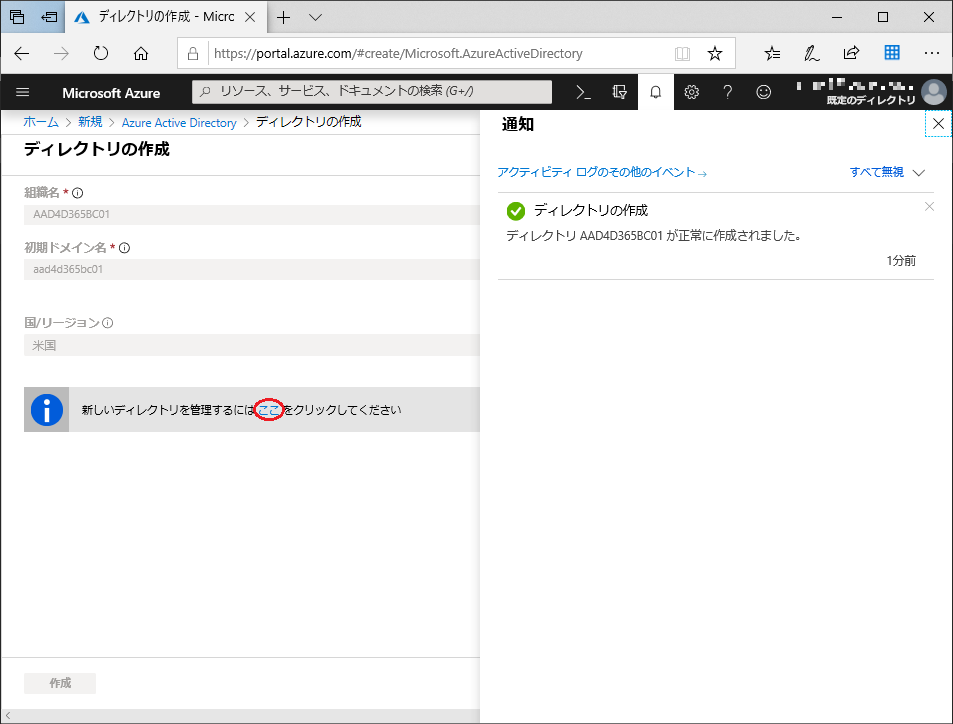Open the Azure portal hamburger menu
This screenshot has height=724, width=953.
[x=22, y=92]
